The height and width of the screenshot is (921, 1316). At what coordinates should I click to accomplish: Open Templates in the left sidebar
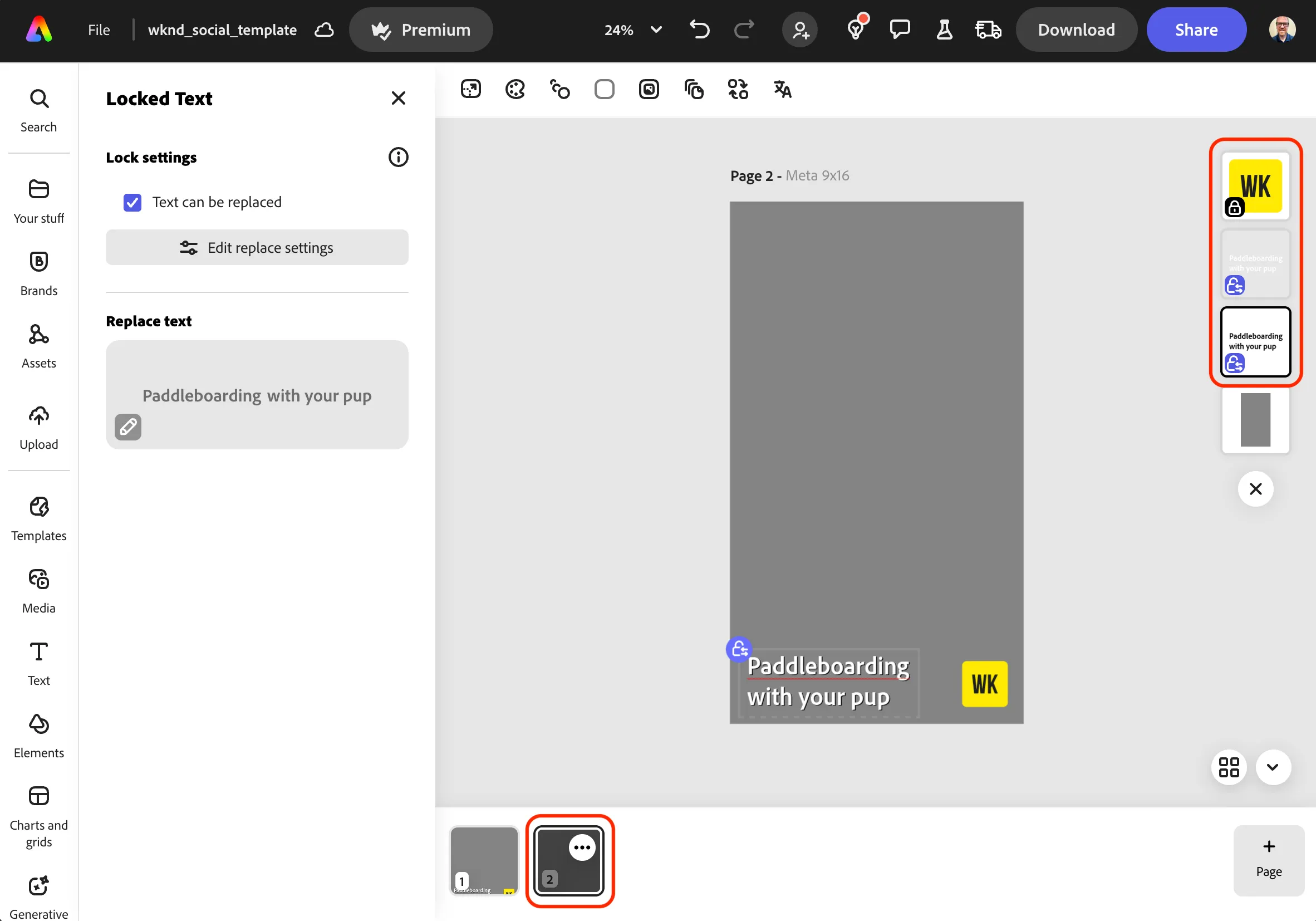(x=39, y=519)
